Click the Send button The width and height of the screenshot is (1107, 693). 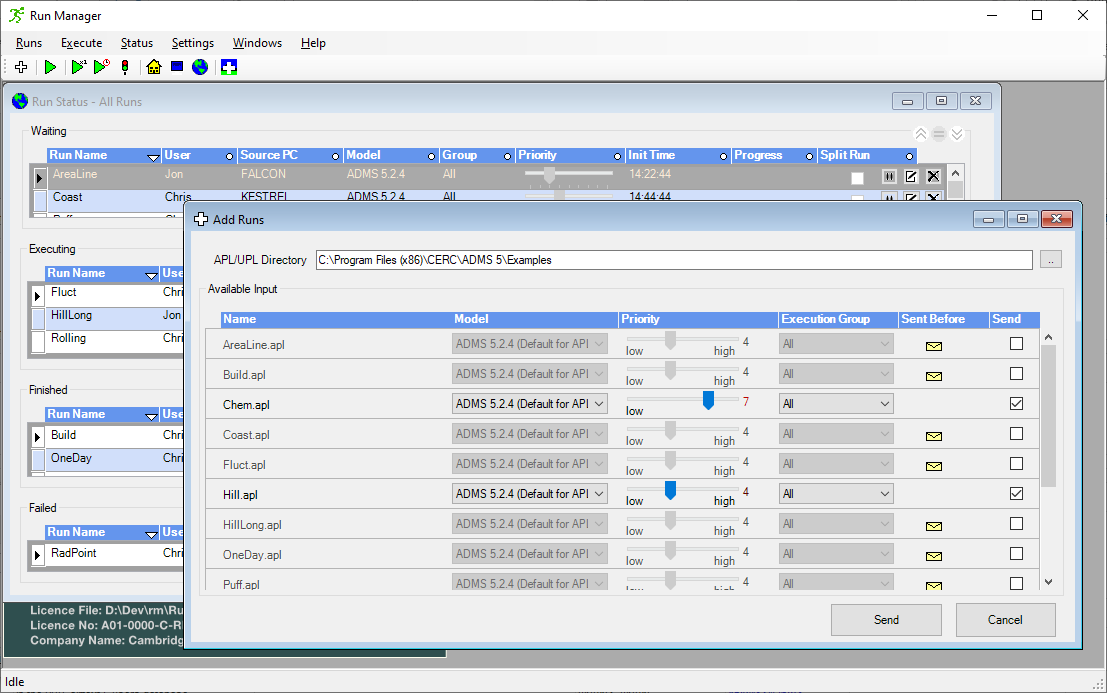point(886,620)
